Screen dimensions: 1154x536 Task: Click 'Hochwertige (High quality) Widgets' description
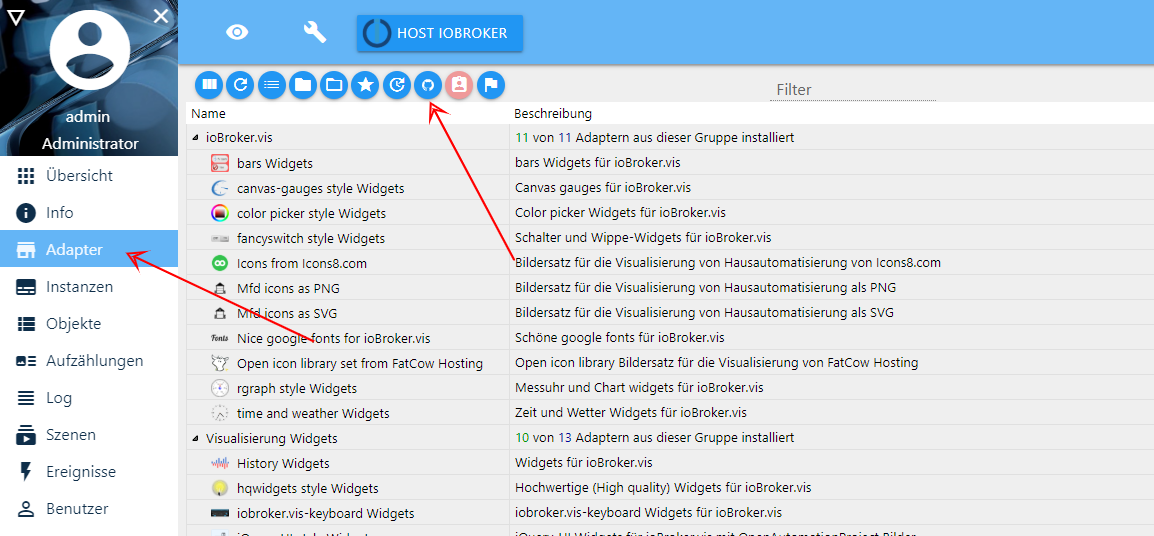coord(663,488)
